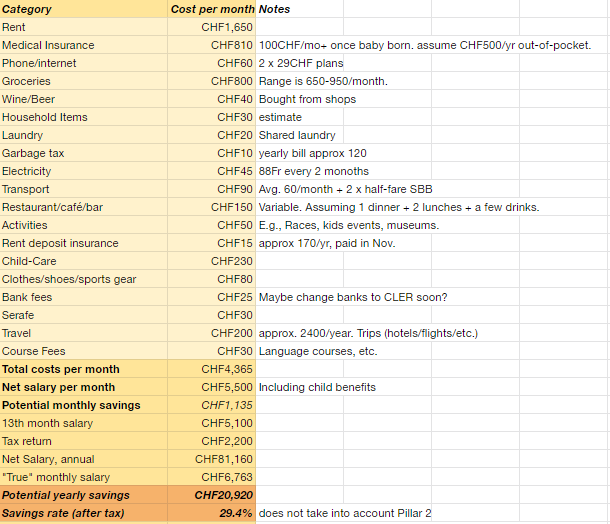Click the Course Fees cell

click(x=84, y=351)
